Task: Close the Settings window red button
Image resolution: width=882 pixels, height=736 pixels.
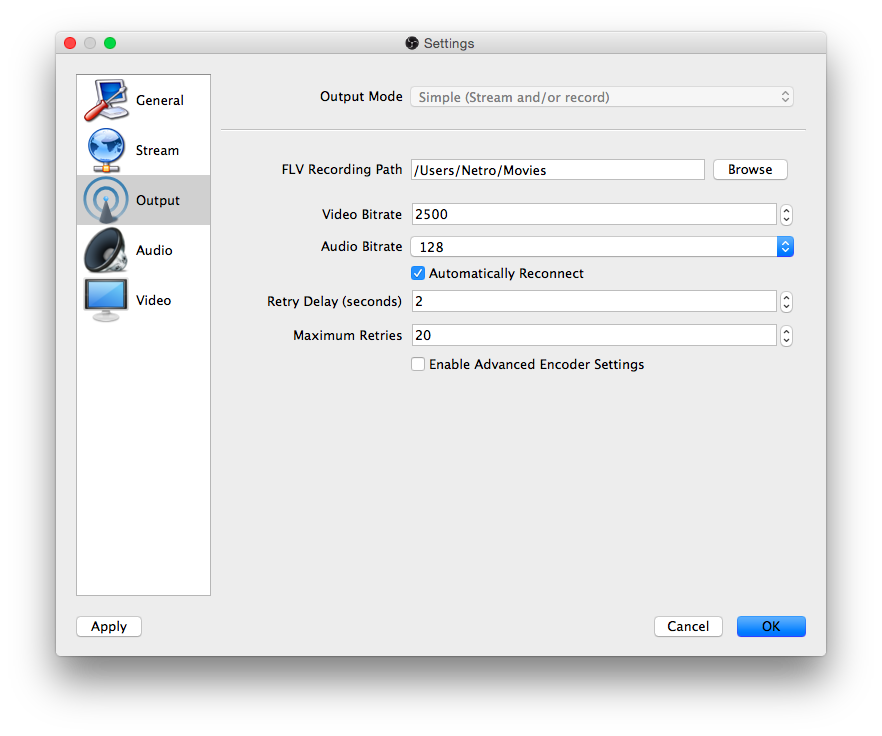Action: click(70, 43)
